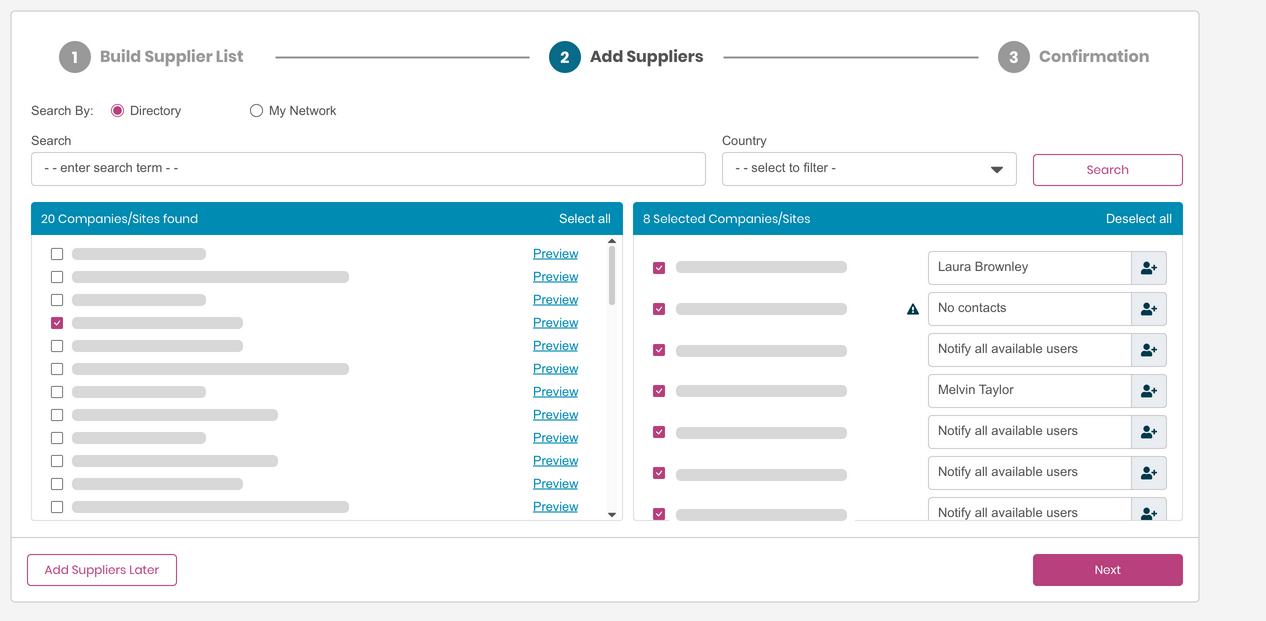The height and width of the screenshot is (621, 1266).
Task: Click add-contact icon beside Laura Brownley
Action: 1148,268
